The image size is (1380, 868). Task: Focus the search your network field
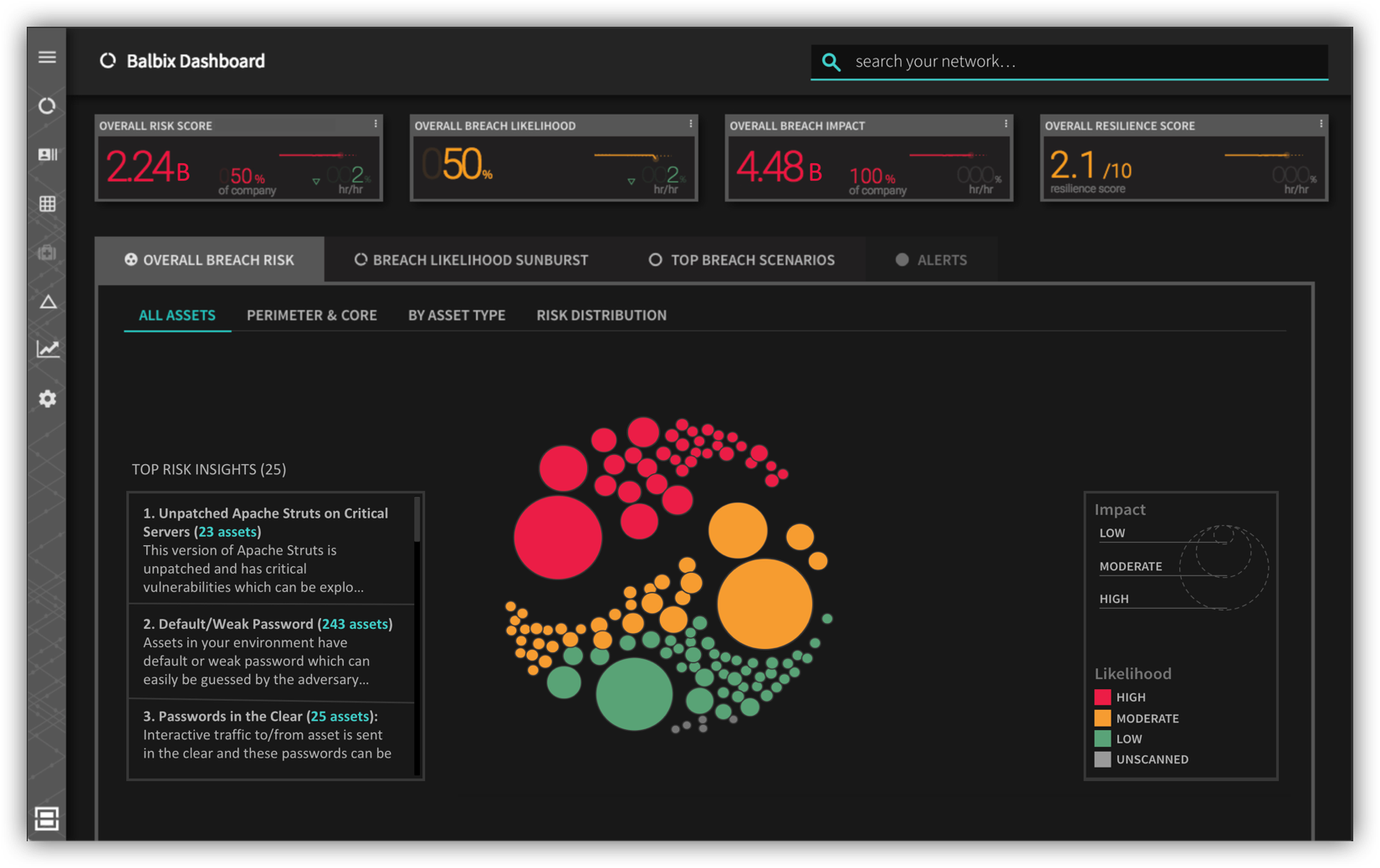pos(1069,62)
